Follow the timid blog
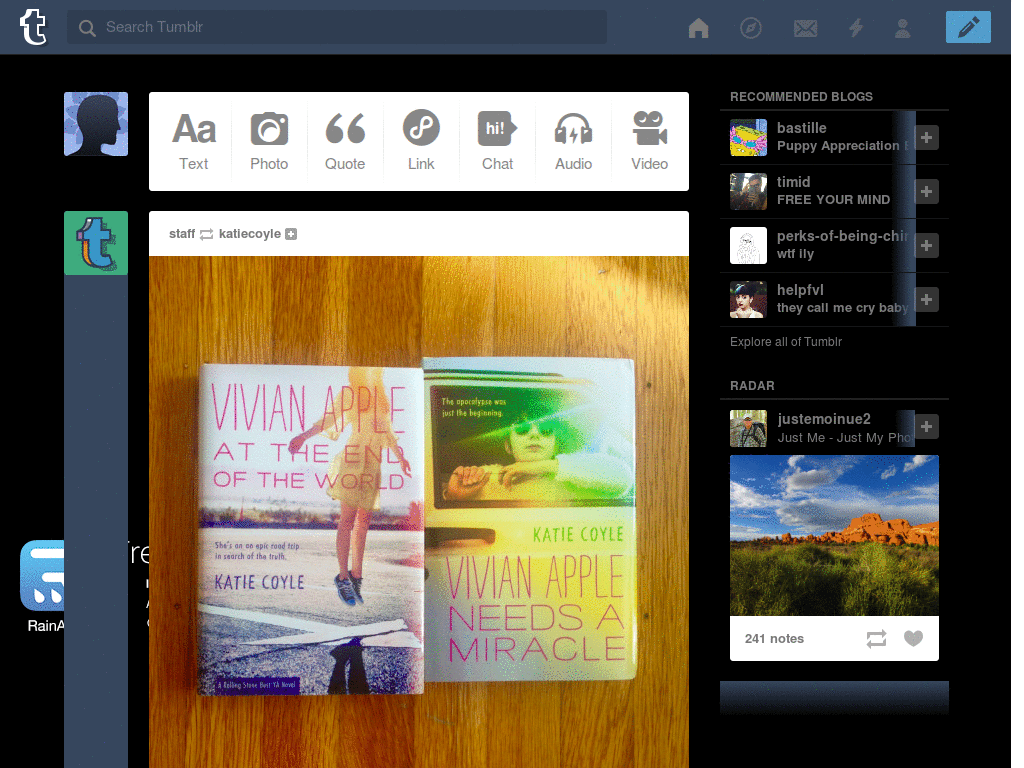 (x=926, y=191)
